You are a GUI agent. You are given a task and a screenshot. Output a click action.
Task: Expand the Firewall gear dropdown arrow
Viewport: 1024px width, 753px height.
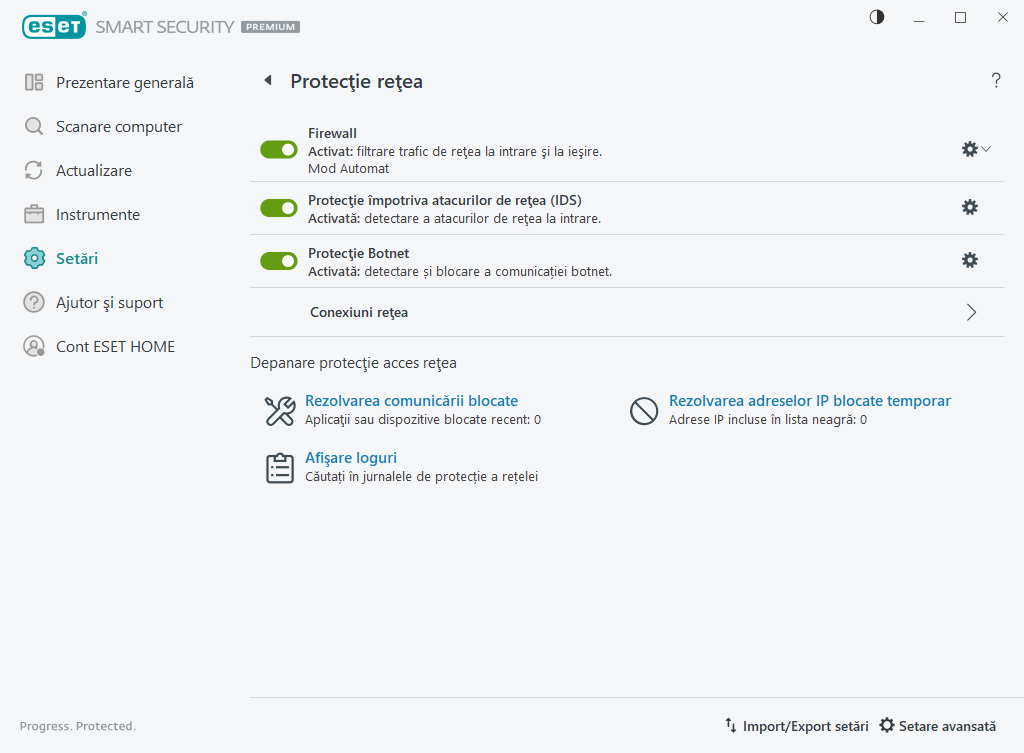pos(986,149)
